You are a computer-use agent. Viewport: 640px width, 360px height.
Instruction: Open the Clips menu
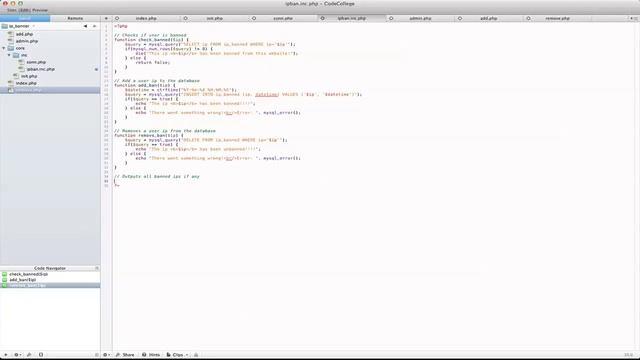pos(177,355)
